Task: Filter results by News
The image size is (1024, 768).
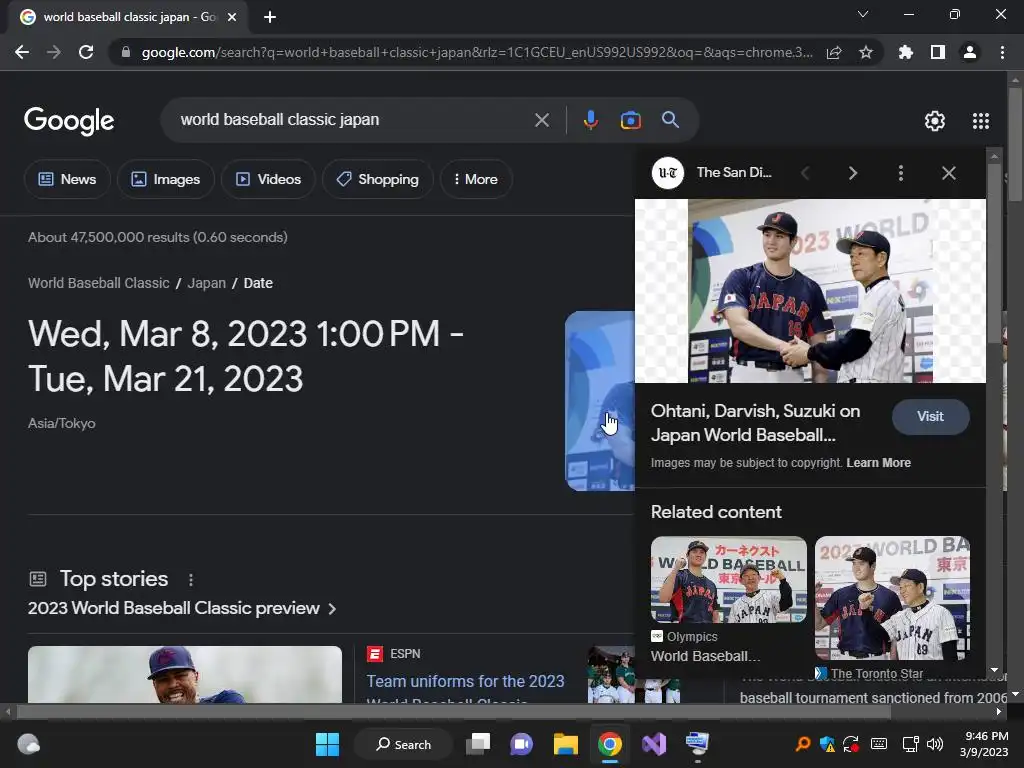Action: 67,179
